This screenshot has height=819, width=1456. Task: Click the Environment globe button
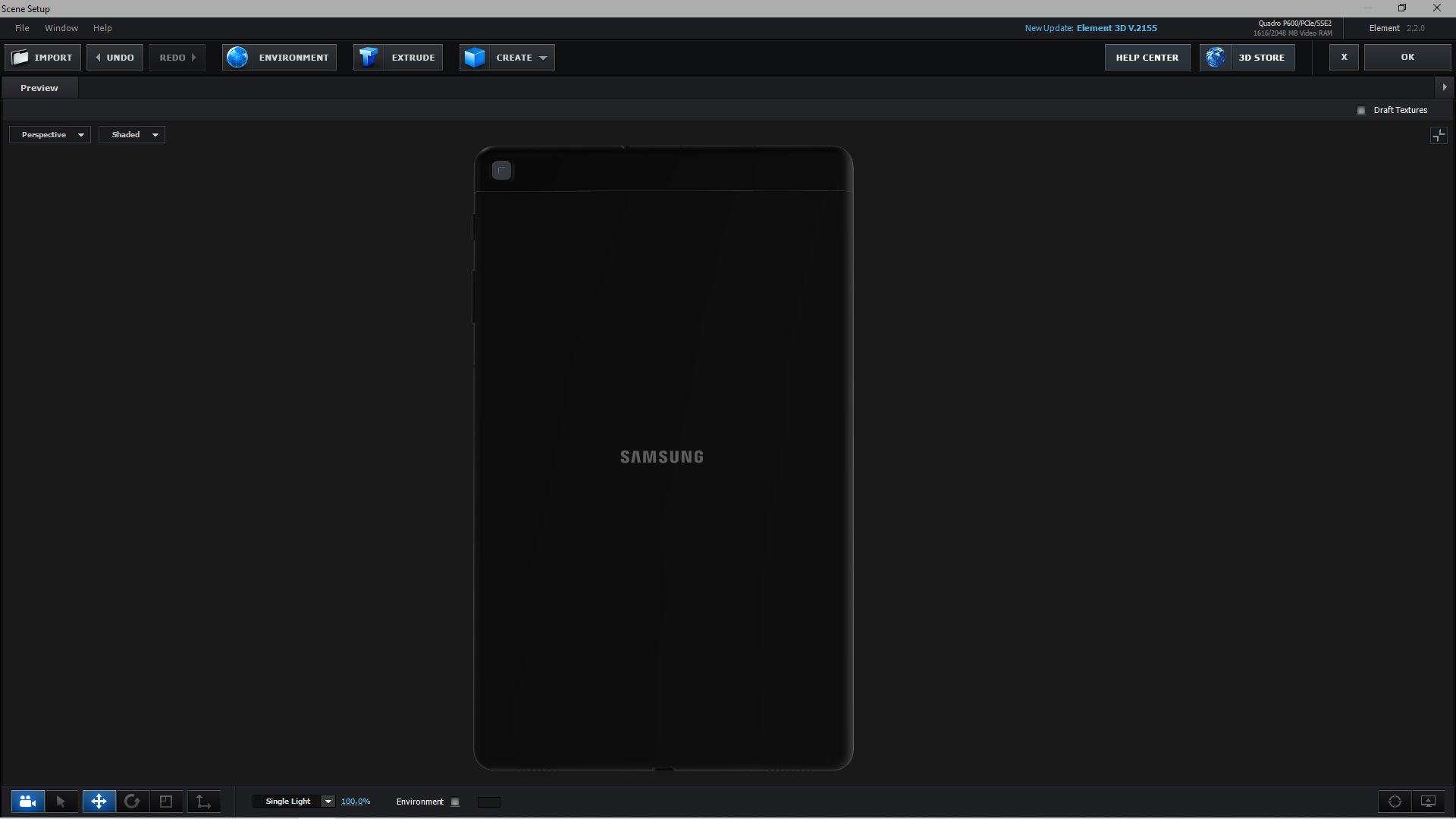pos(279,58)
